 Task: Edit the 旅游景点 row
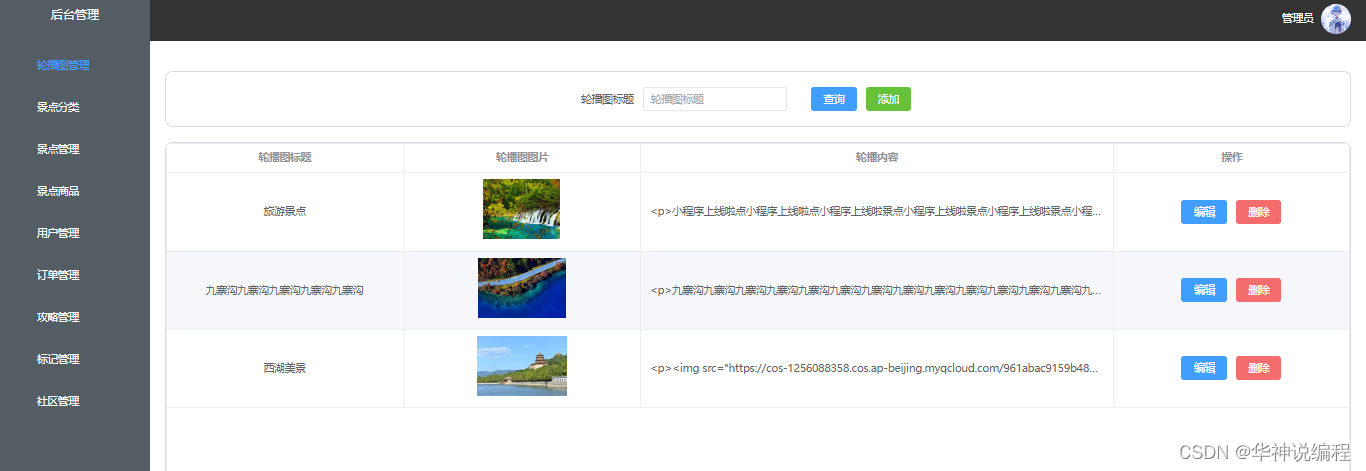point(1204,212)
